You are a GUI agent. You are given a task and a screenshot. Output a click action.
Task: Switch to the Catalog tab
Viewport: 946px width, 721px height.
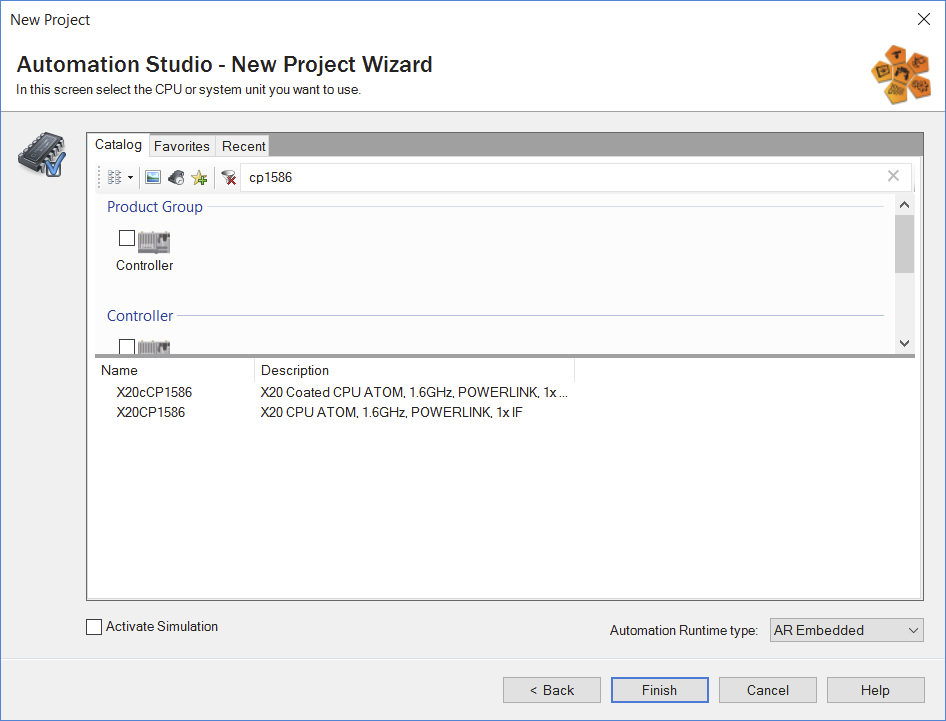point(118,145)
